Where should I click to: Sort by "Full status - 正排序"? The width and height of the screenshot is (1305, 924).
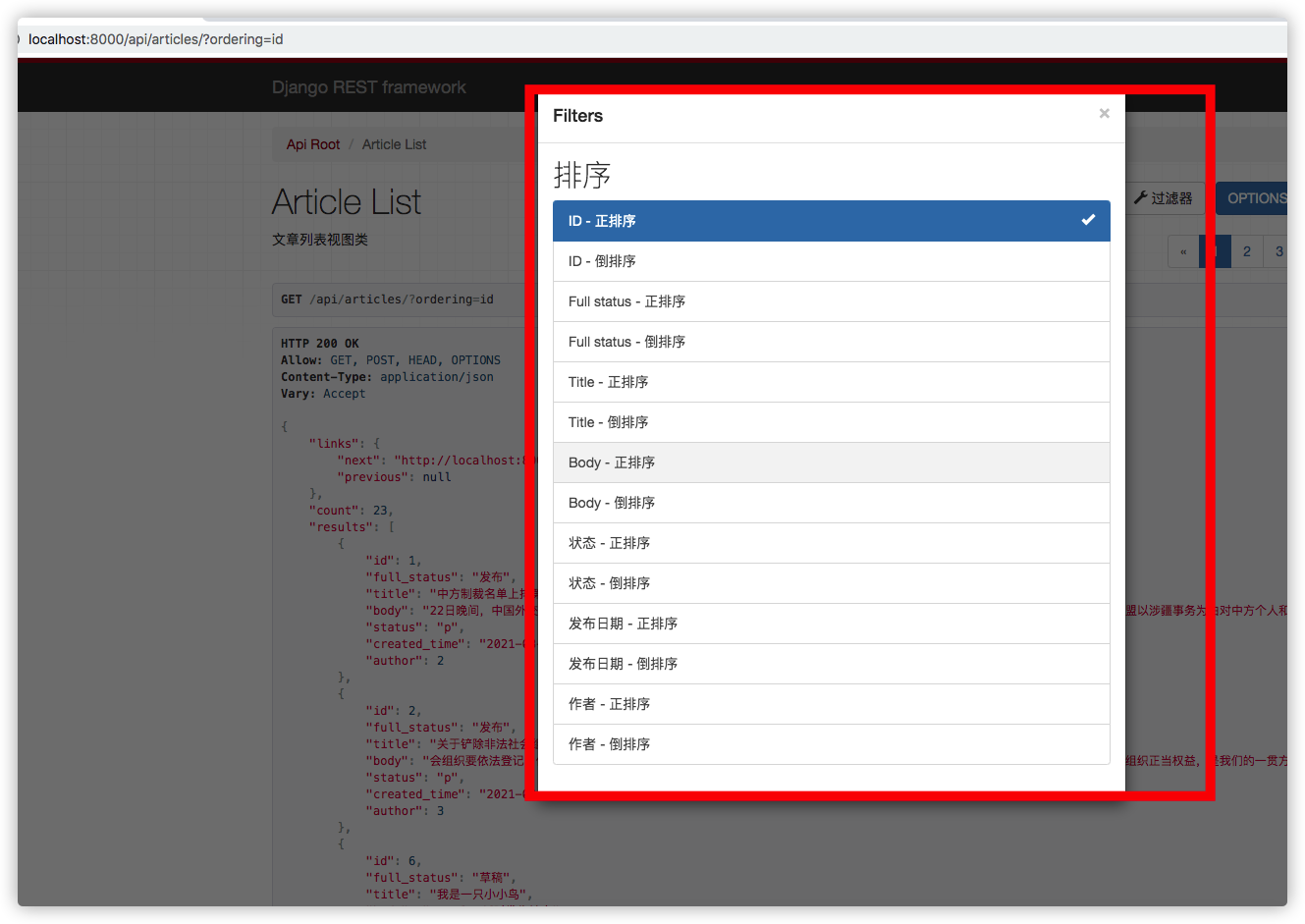point(831,301)
